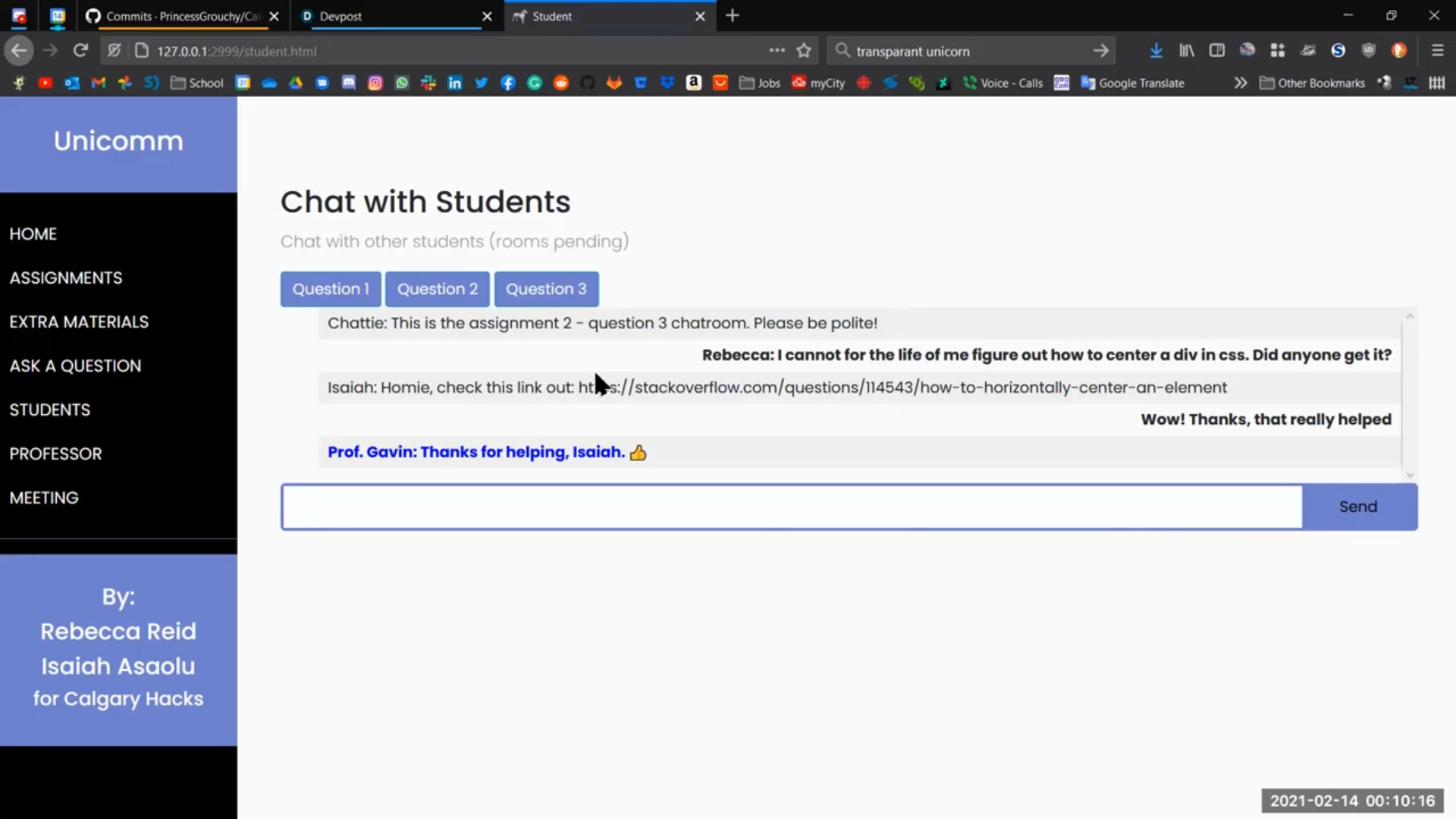Open page actions three-dots menu
Viewport: 1456px width, 819px height.
click(777, 51)
